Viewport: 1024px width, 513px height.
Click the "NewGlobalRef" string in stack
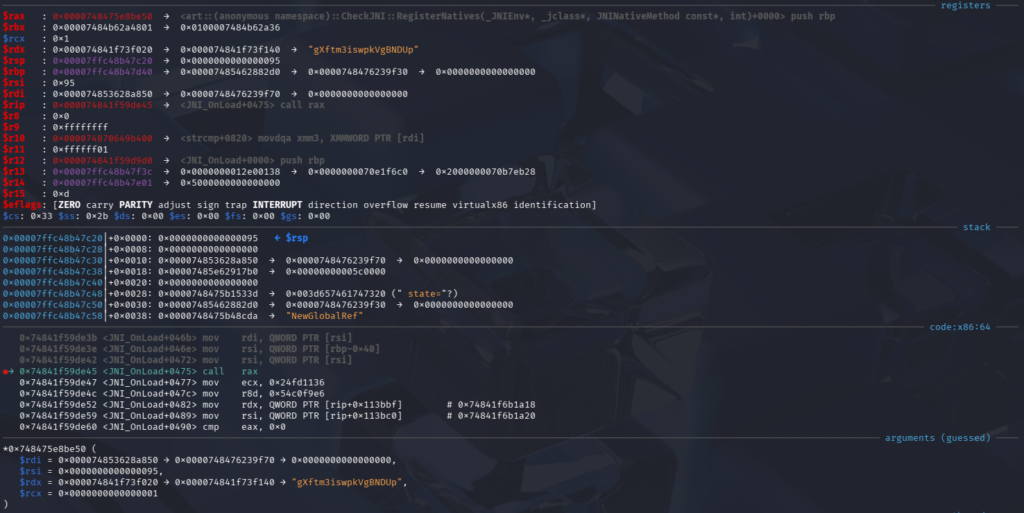pos(325,316)
